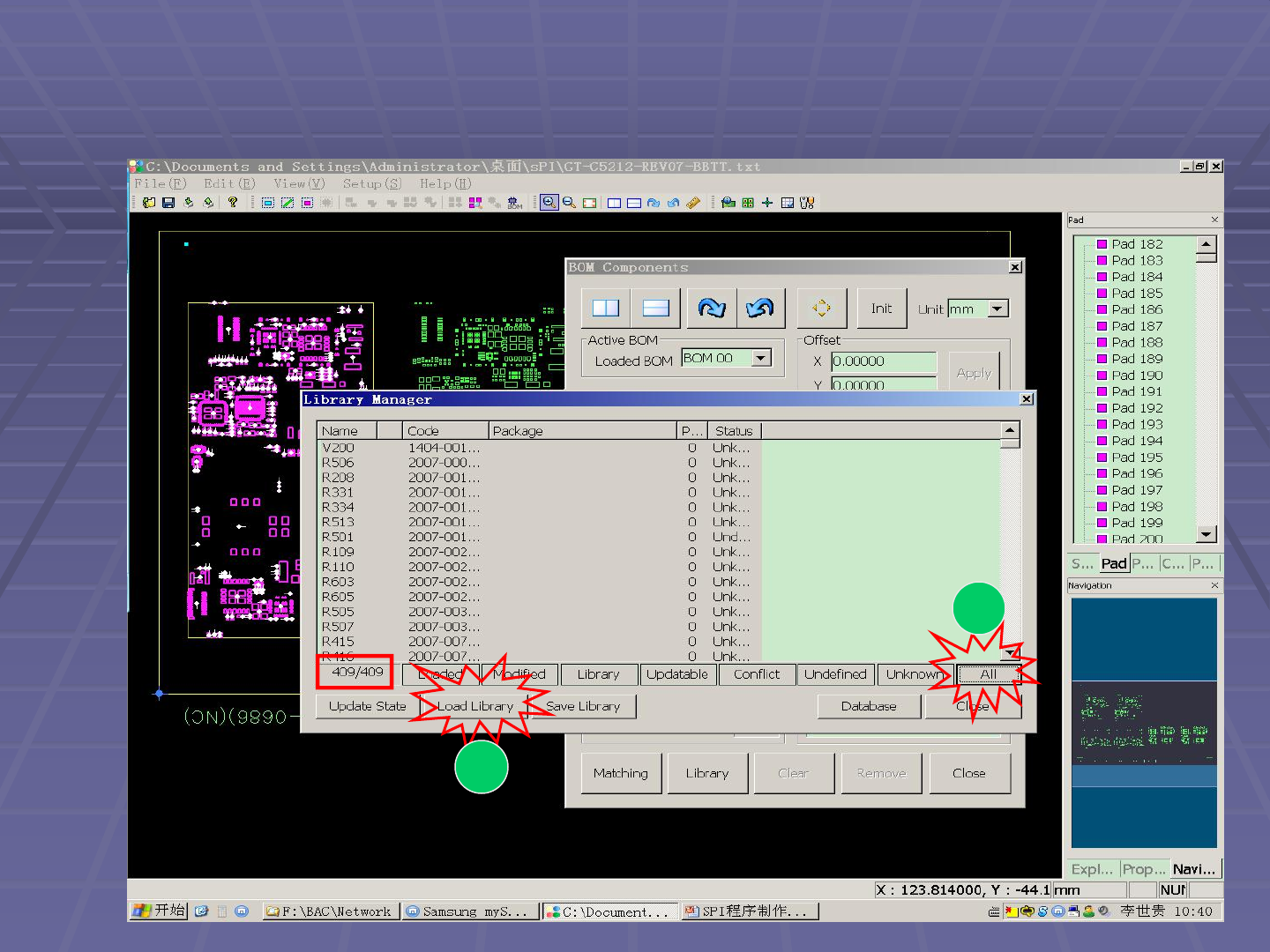Click the Save floppy disk toolbar icon
Viewport: 1270px width, 952px height.
168,203
